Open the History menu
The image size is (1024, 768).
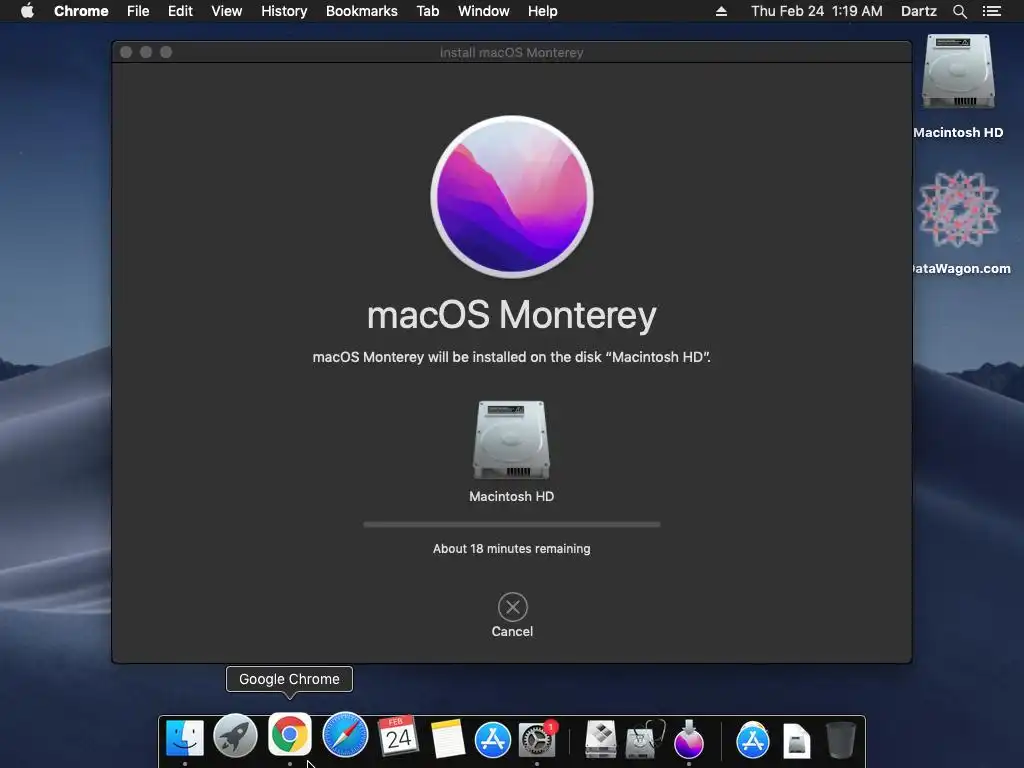(284, 11)
